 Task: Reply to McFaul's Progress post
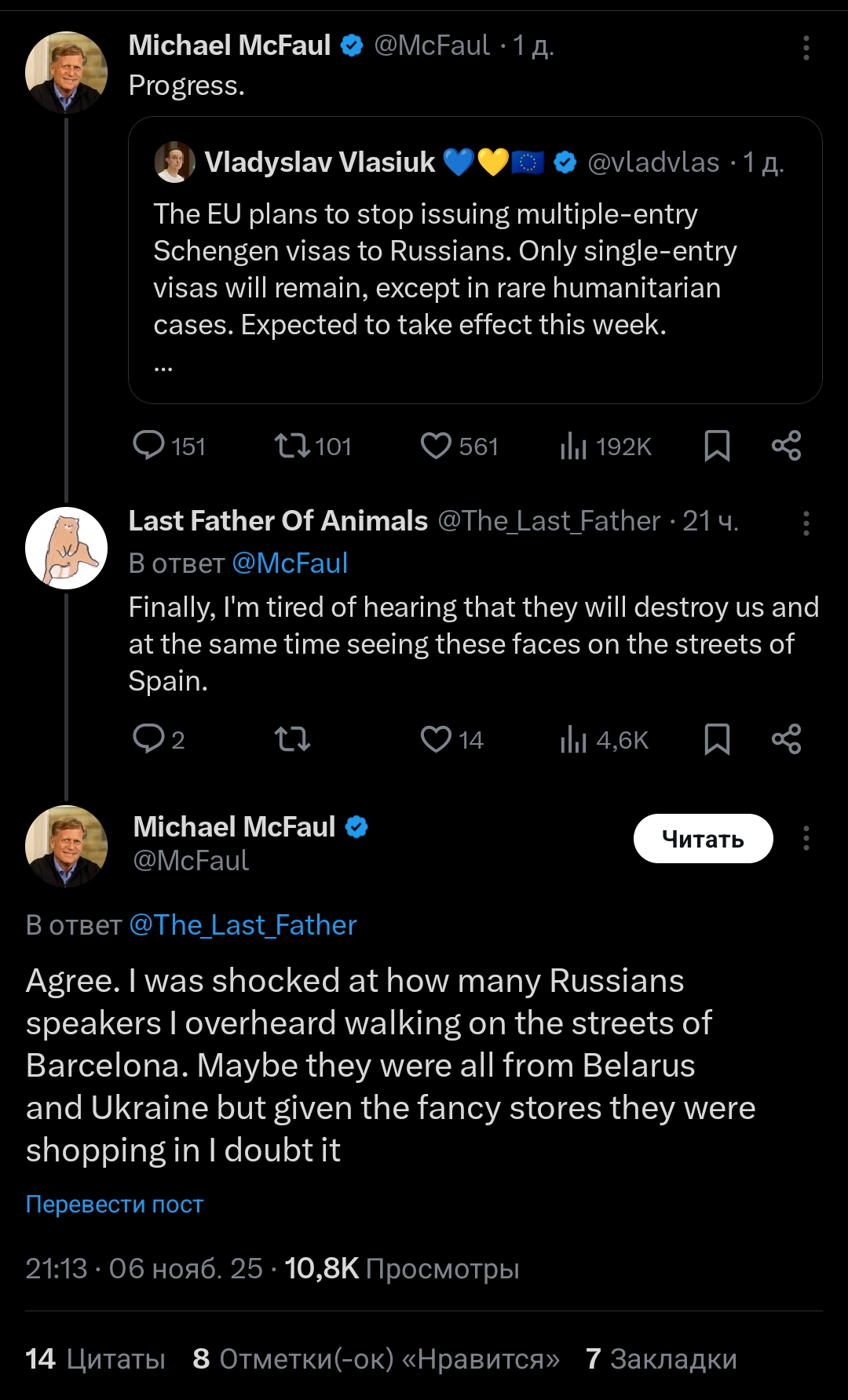148,446
